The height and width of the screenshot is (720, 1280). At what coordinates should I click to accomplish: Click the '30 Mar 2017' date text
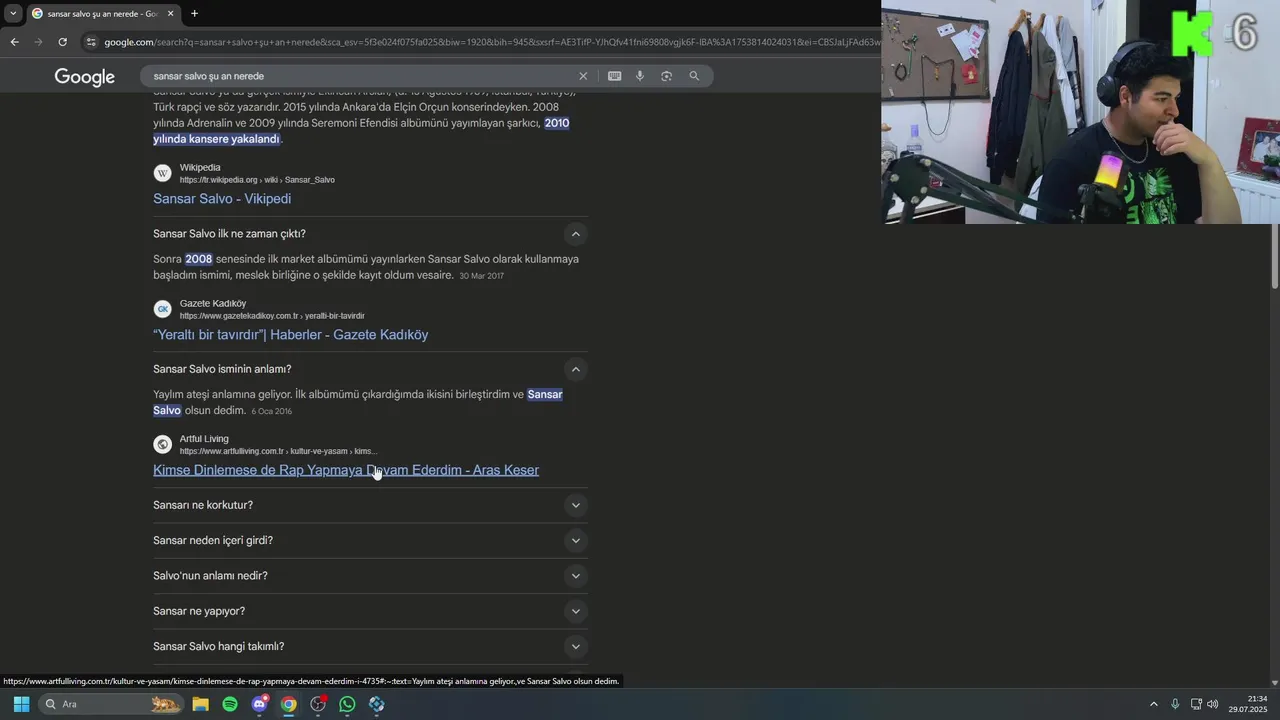[x=481, y=276]
